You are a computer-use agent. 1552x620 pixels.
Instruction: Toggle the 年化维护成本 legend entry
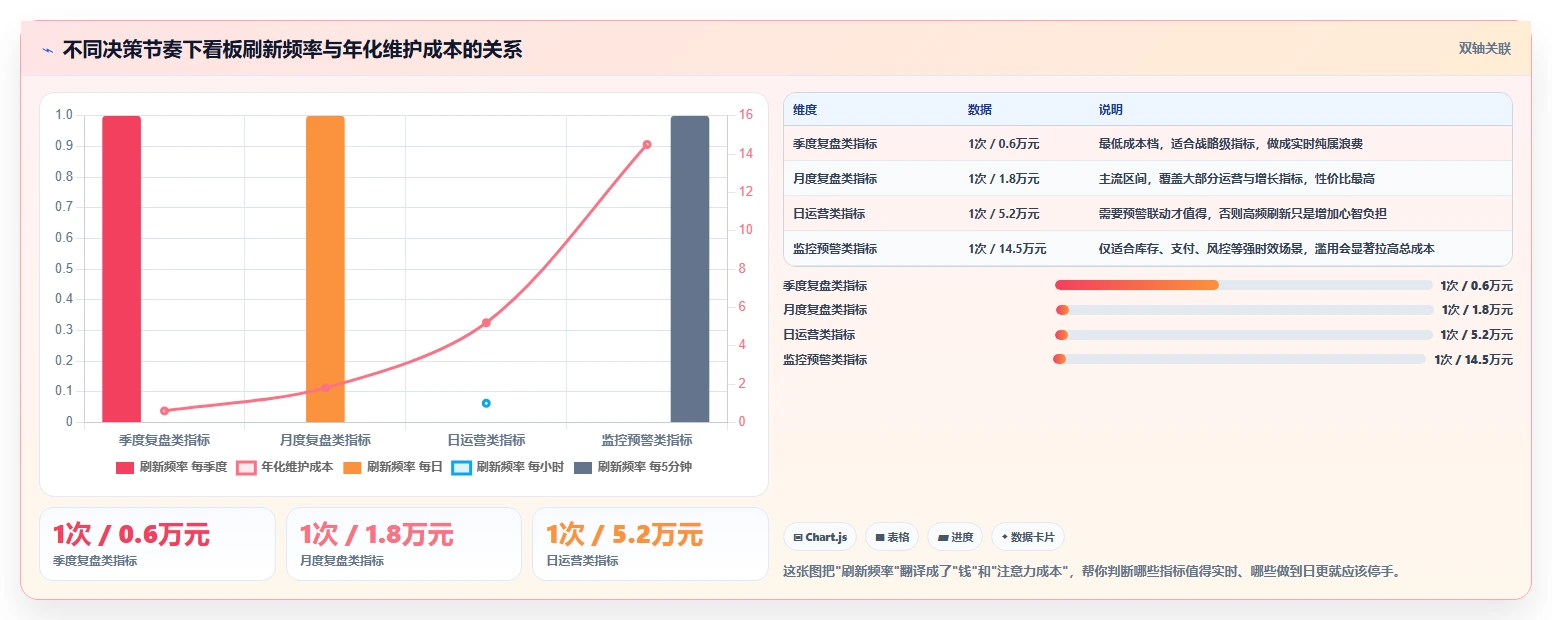click(285, 467)
